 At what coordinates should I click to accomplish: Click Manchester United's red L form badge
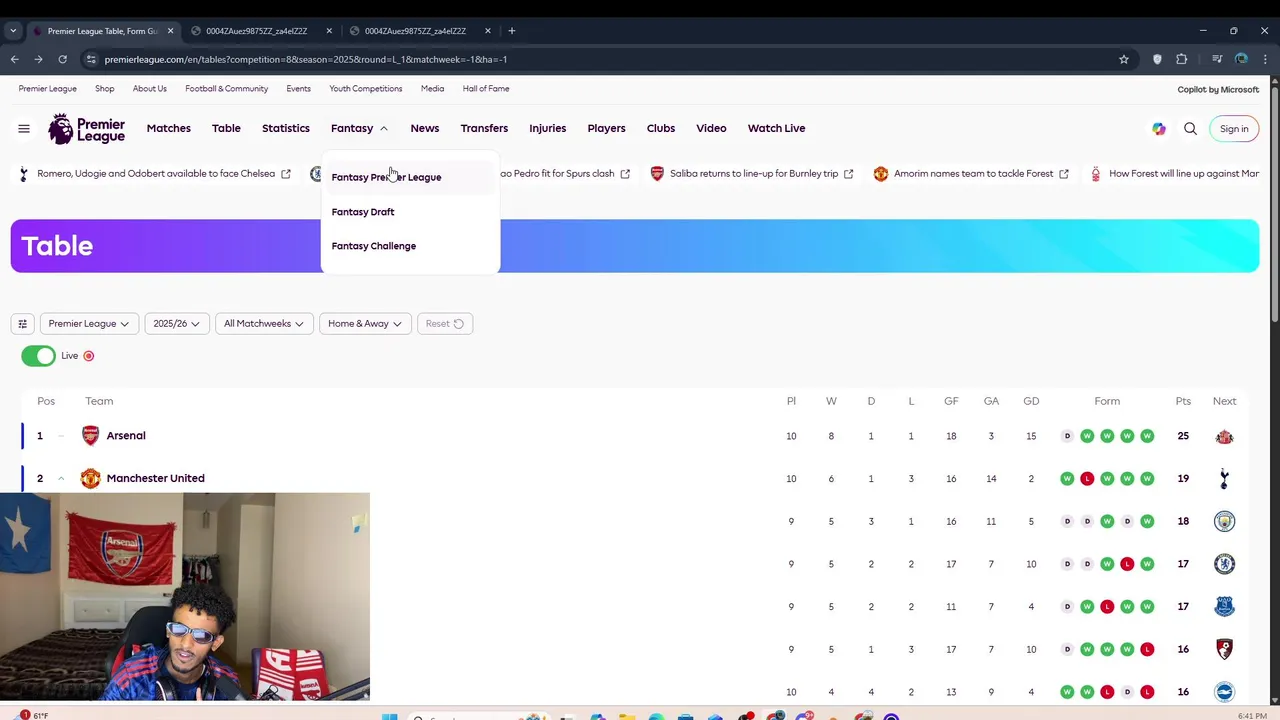1087,478
